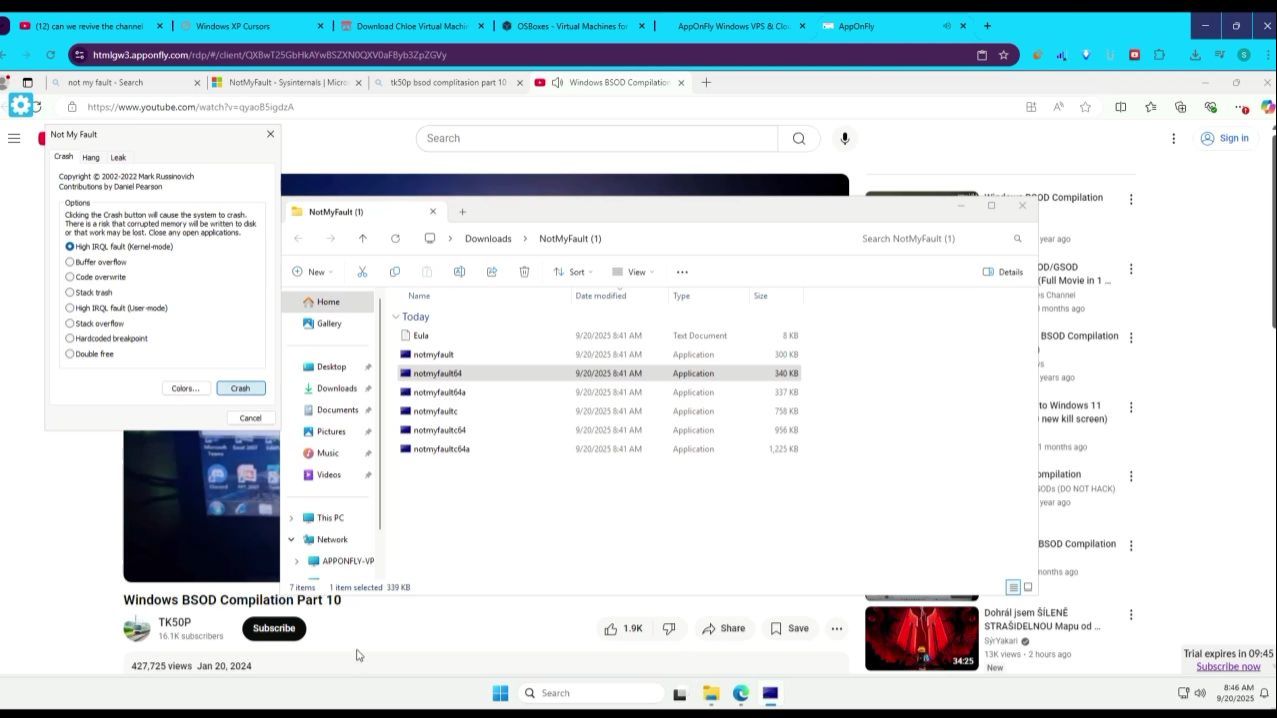The height and width of the screenshot is (718, 1277).
Task: Open the not my fault - Search Edge tab
Action: [x=124, y=83]
